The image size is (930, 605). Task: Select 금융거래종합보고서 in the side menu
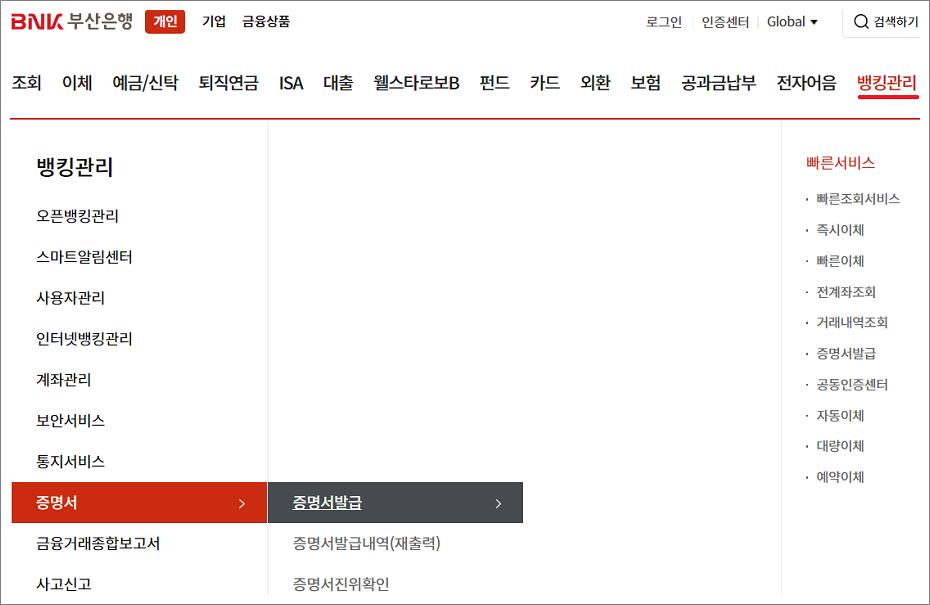click(x=98, y=543)
